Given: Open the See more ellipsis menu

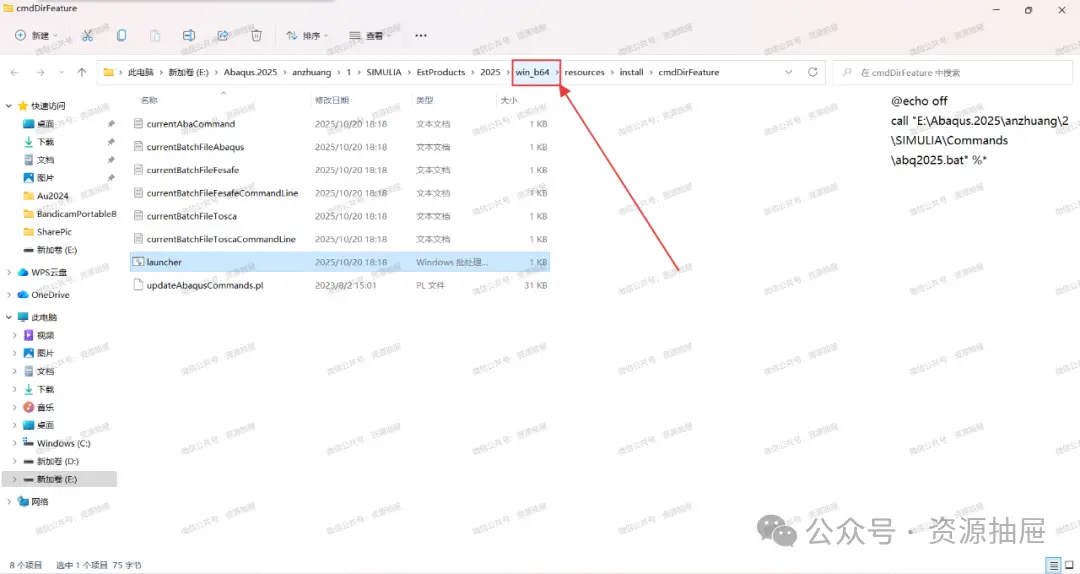Looking at the screenshot, I should (x=421, y=36).
